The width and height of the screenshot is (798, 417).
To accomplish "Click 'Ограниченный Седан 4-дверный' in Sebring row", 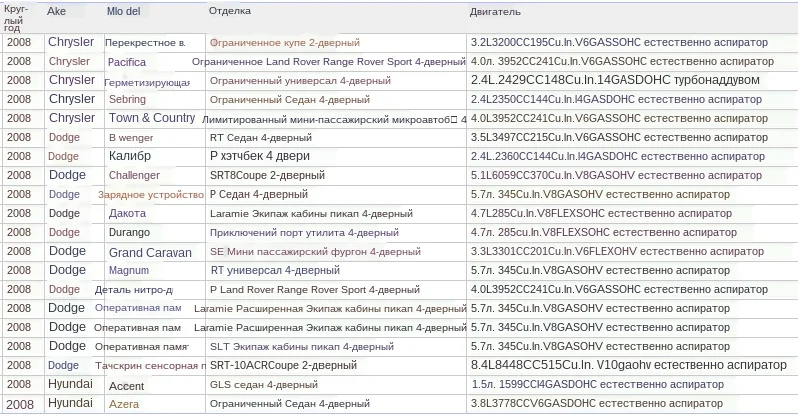I will click(x=290, y=100).
